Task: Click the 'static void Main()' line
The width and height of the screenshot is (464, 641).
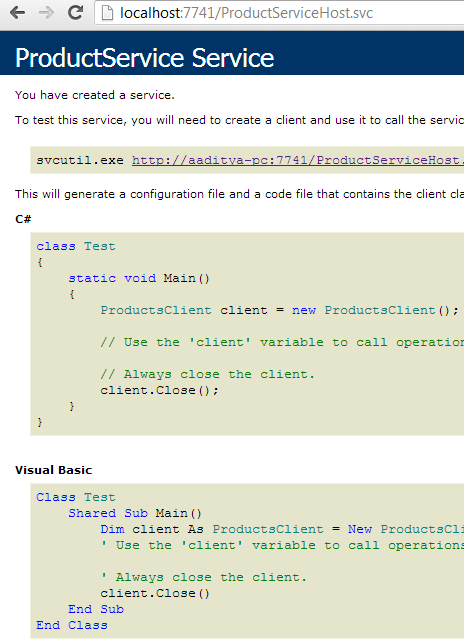Action: pyautogui.click(x=139, y=278)
